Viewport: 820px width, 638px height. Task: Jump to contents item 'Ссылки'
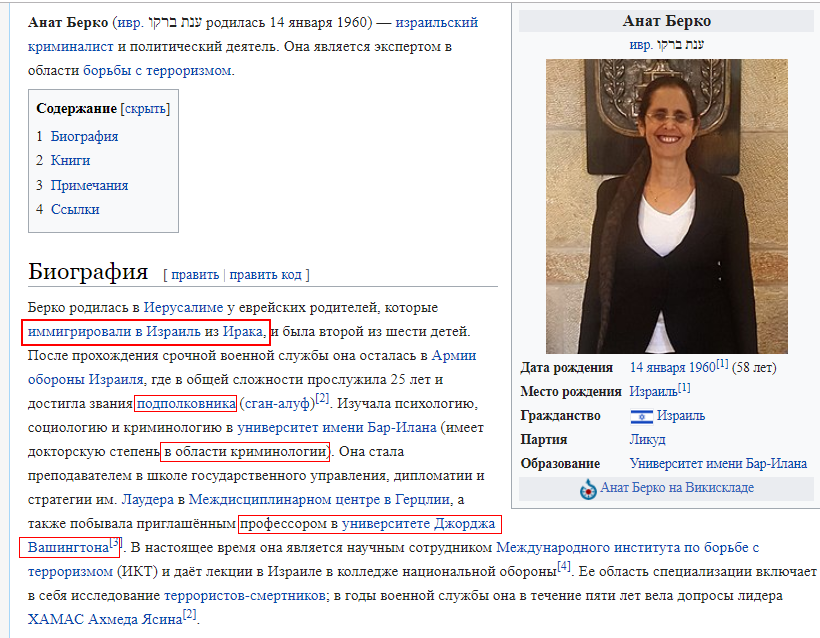coord(75,209)
